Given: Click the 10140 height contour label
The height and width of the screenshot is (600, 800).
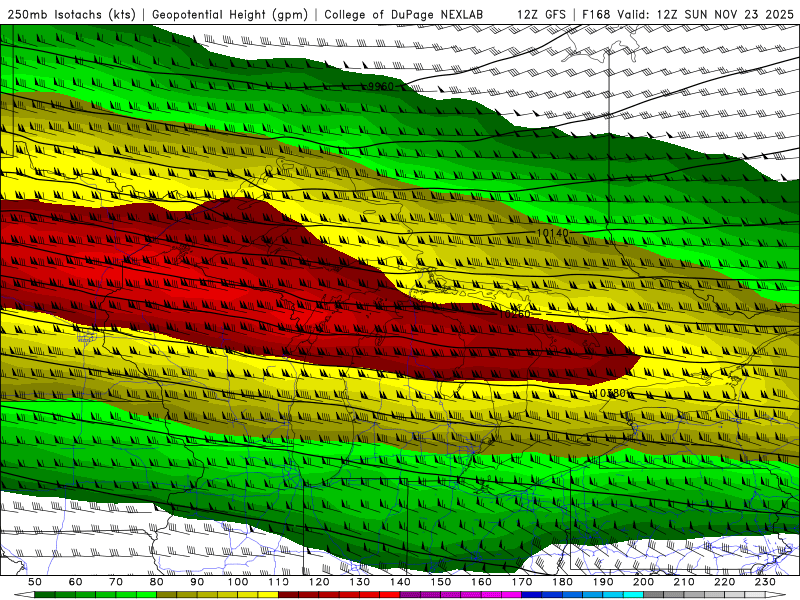Looking at the screenshot, I should (x=553, y=233).
